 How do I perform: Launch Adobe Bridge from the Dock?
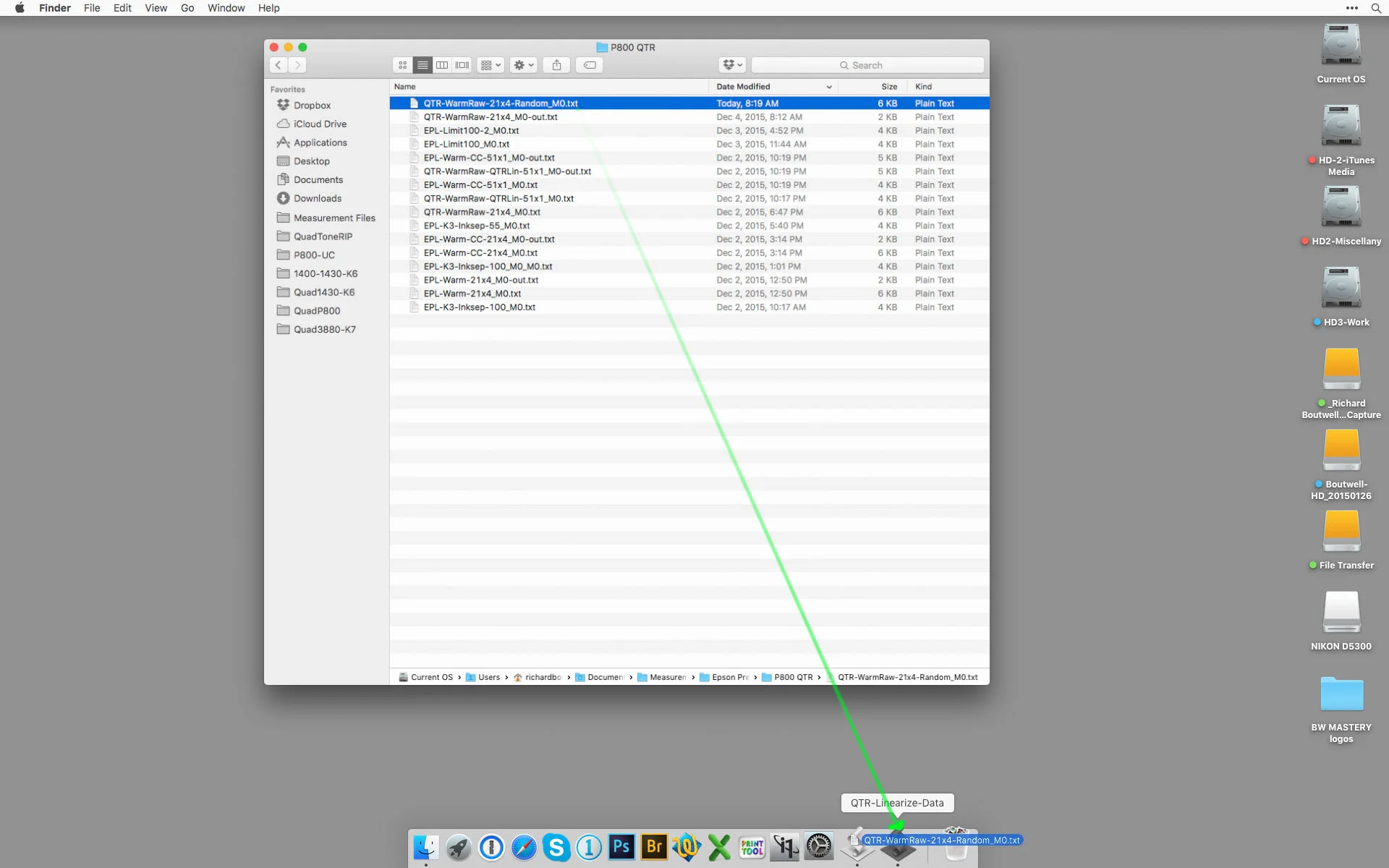(x=654, y=846)
